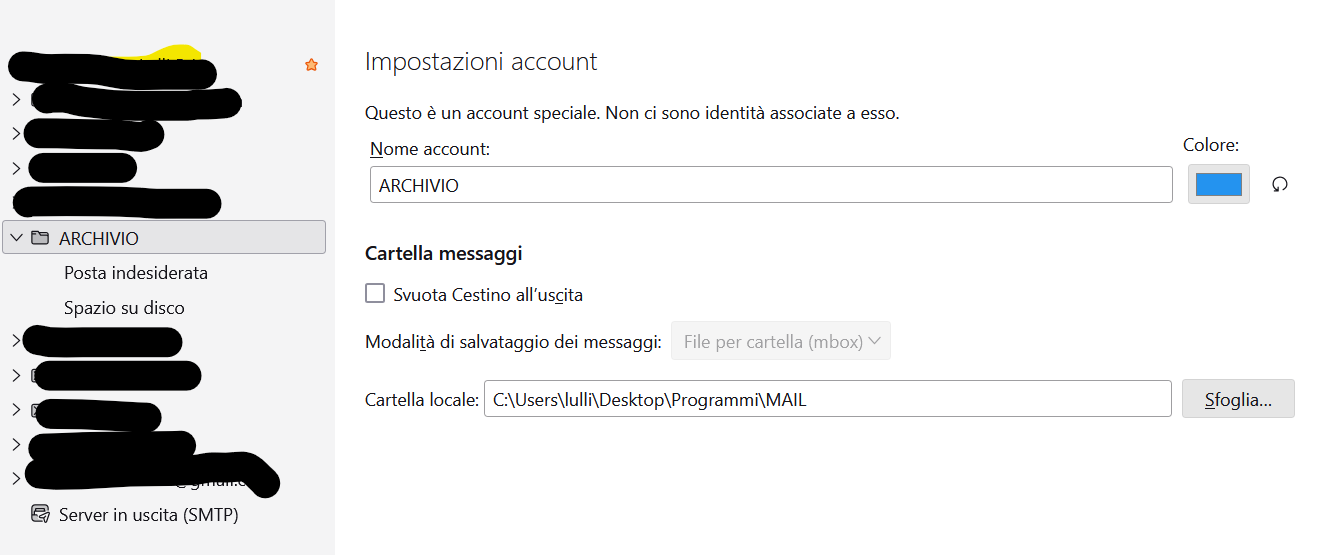1340x555 pixels.
Task: Expand the partially hidden gmail account
Action: click(x=16, y=478)
